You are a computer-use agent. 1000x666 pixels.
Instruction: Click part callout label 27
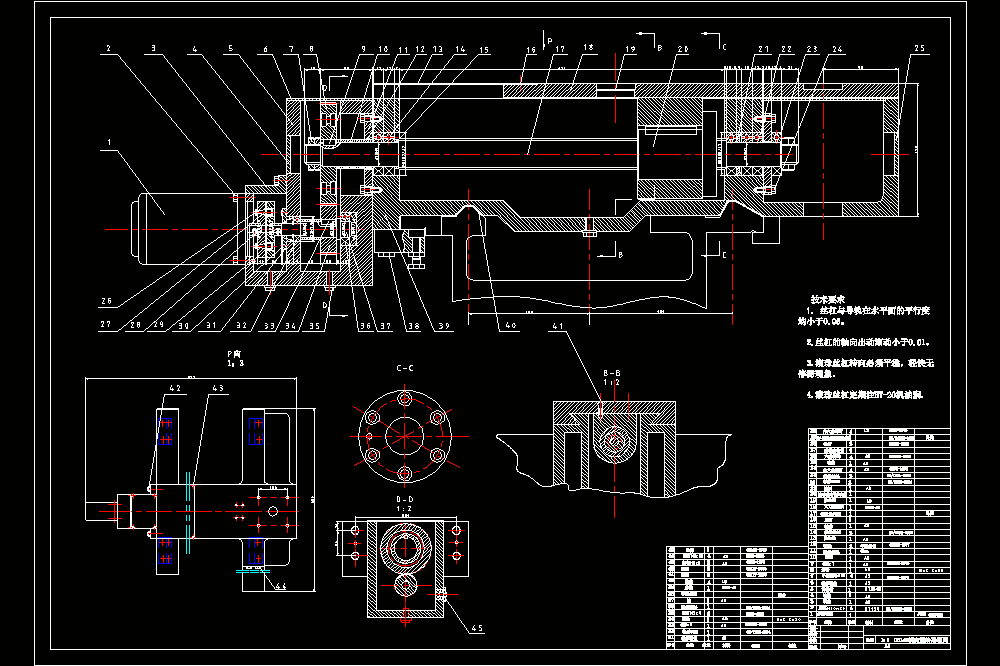coord(106,324)
